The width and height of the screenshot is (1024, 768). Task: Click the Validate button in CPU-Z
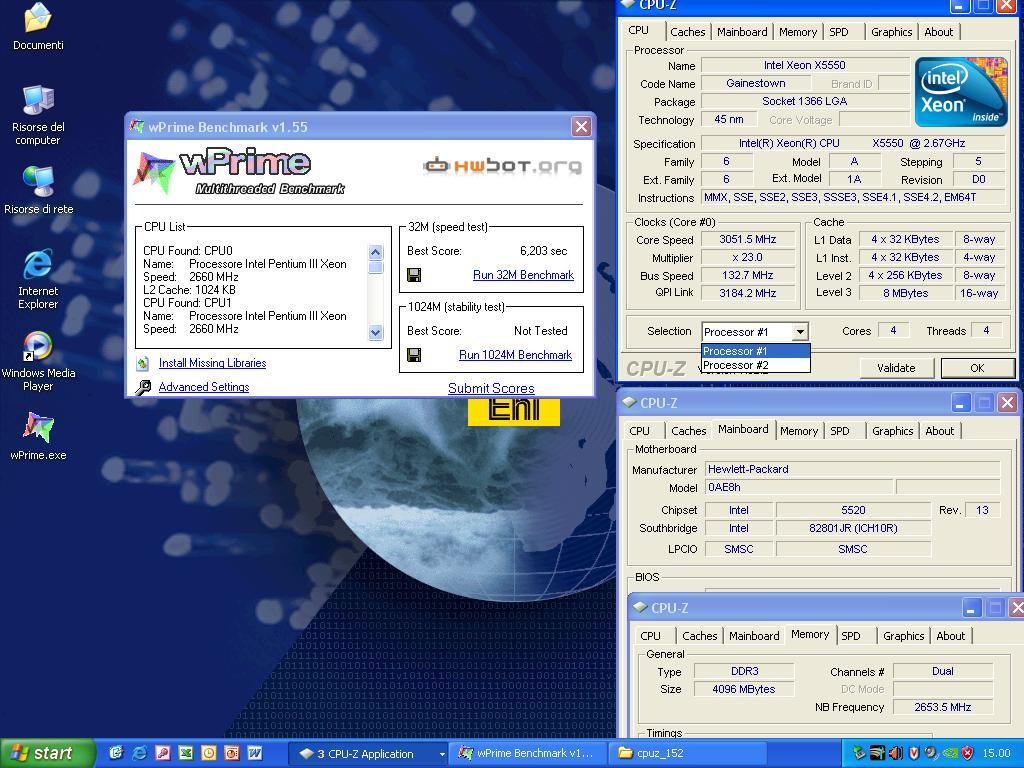896,368
